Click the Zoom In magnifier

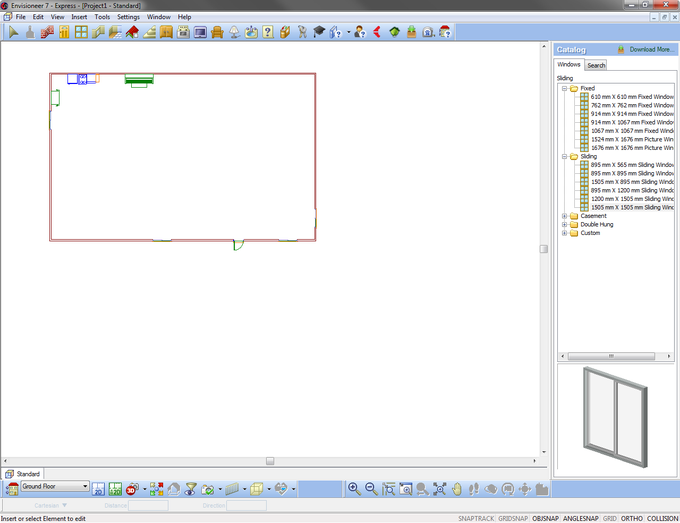coord(354,489)
